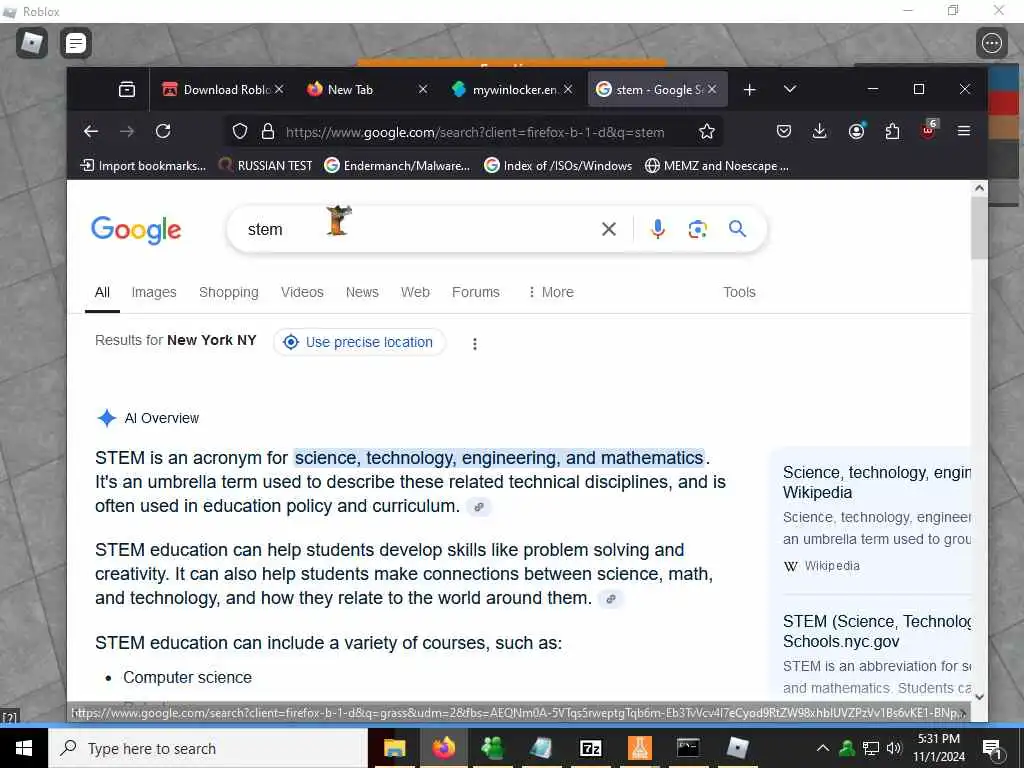Open Firefox downloads panel

(x=820, y=131)
